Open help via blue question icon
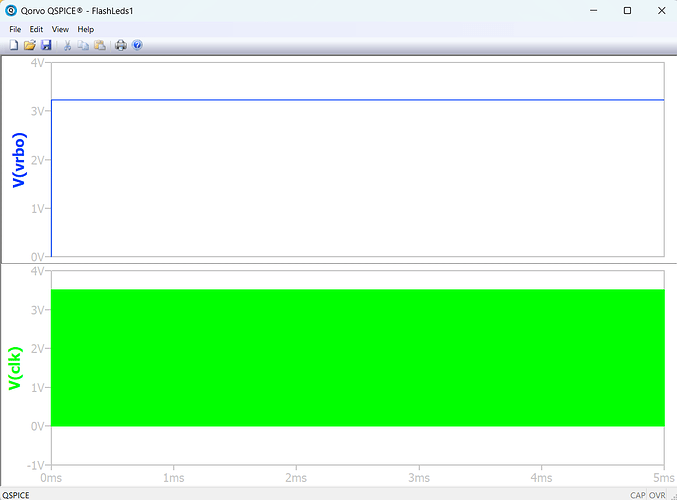Screen dimensions: 677x500 coord(137,45)
